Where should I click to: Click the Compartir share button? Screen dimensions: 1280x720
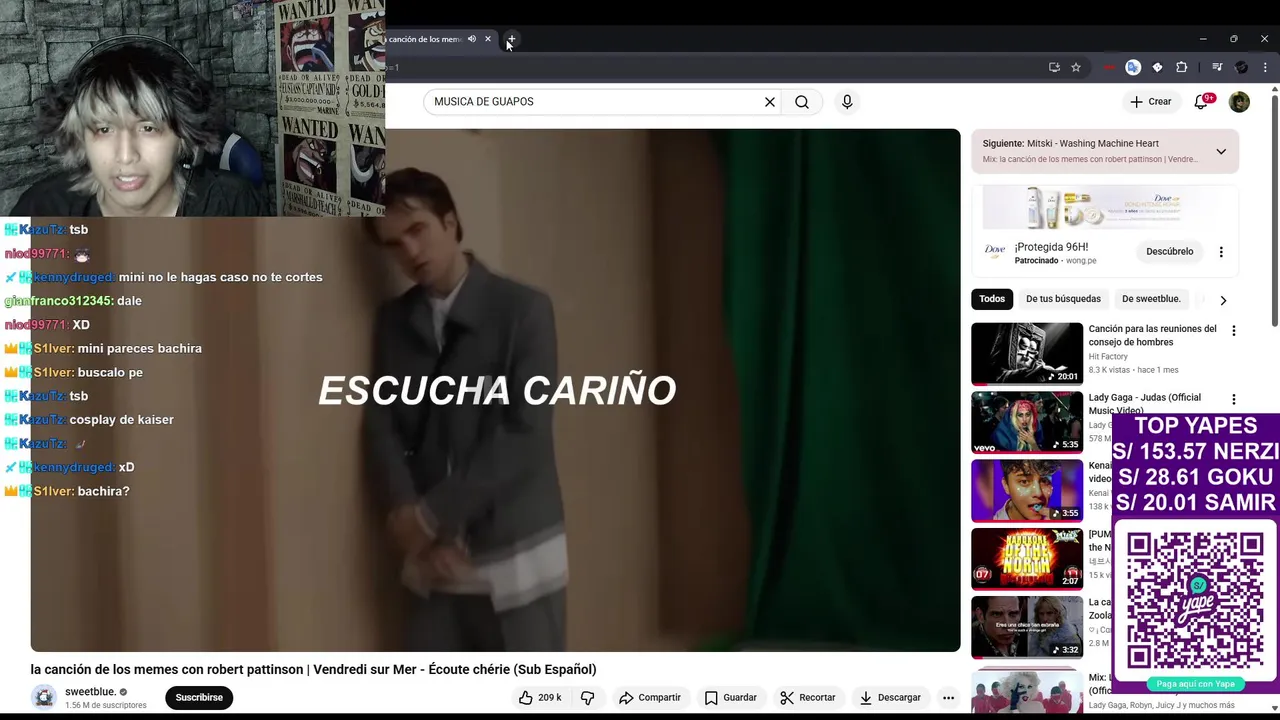click(650, 697)
